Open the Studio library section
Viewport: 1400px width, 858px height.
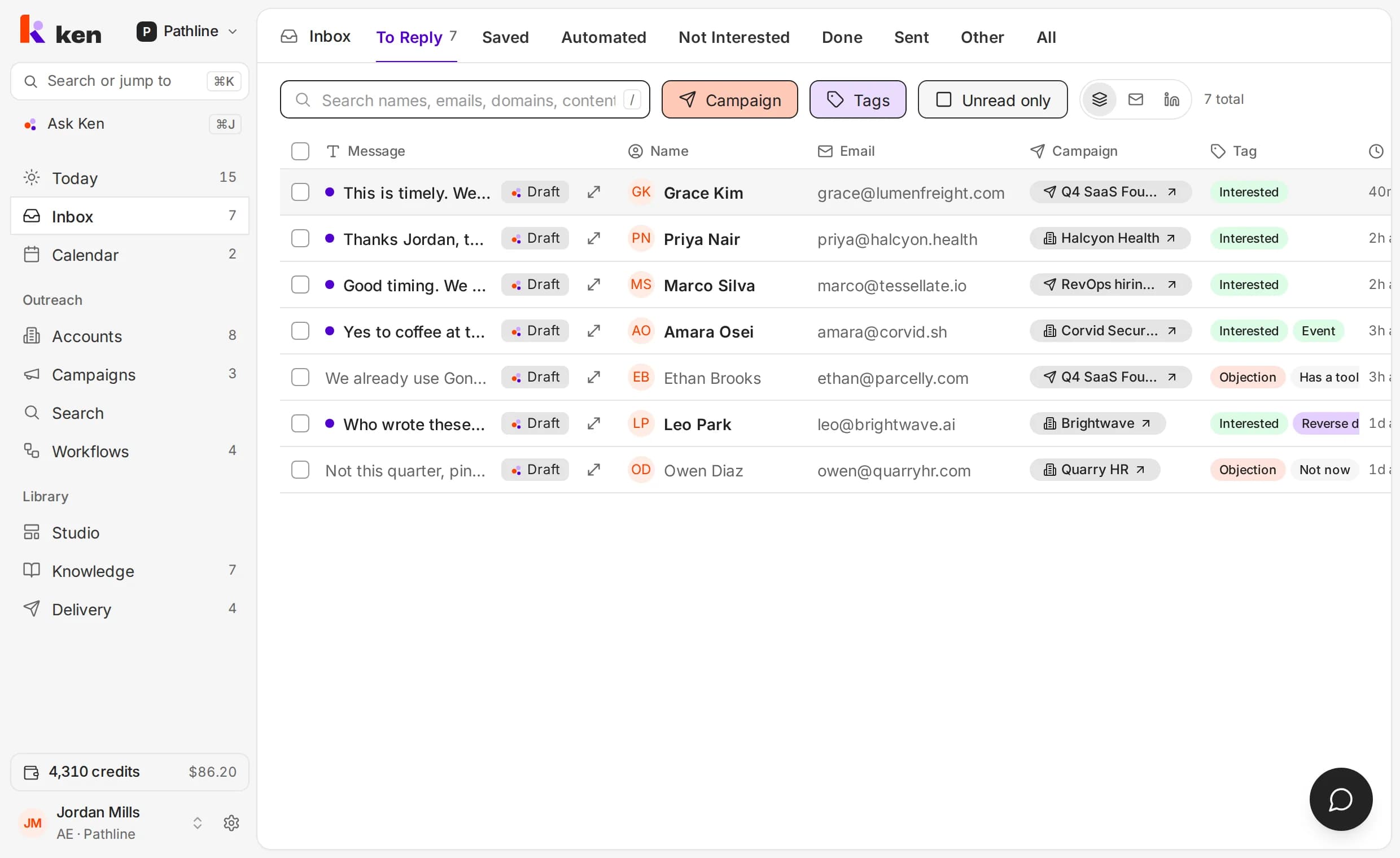point(129,532)
